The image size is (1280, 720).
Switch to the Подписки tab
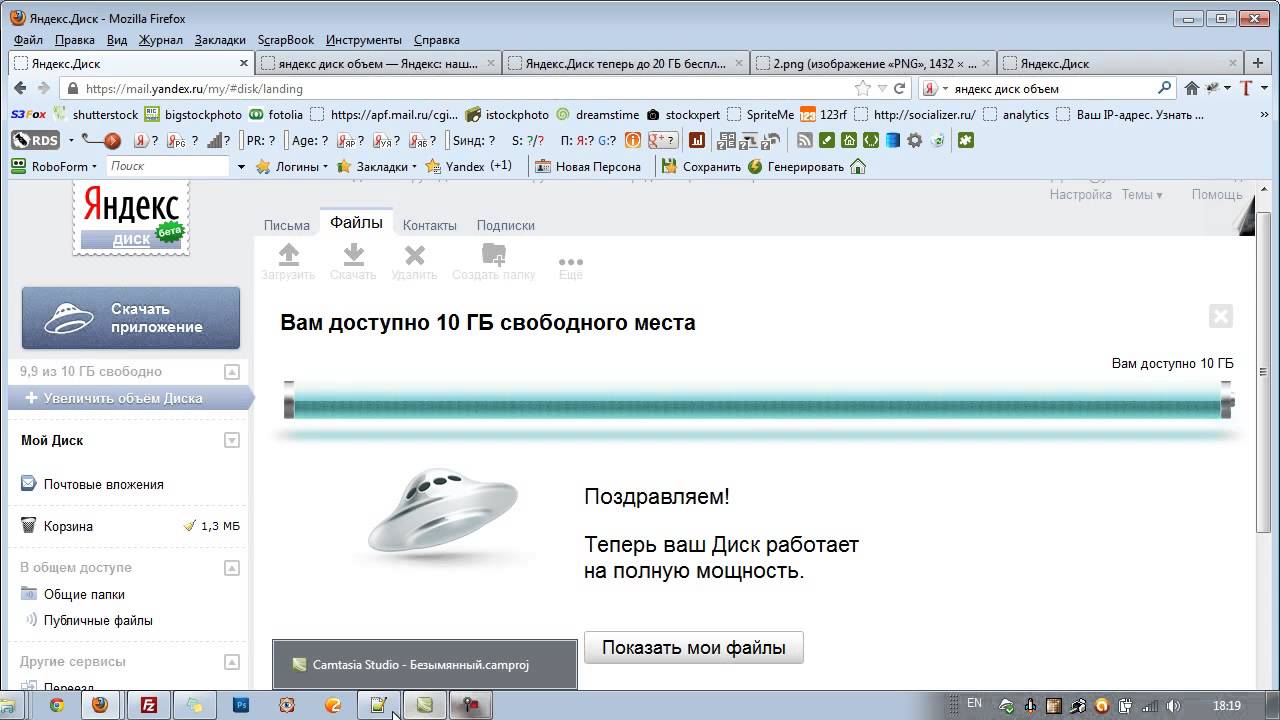pos(506,225)
